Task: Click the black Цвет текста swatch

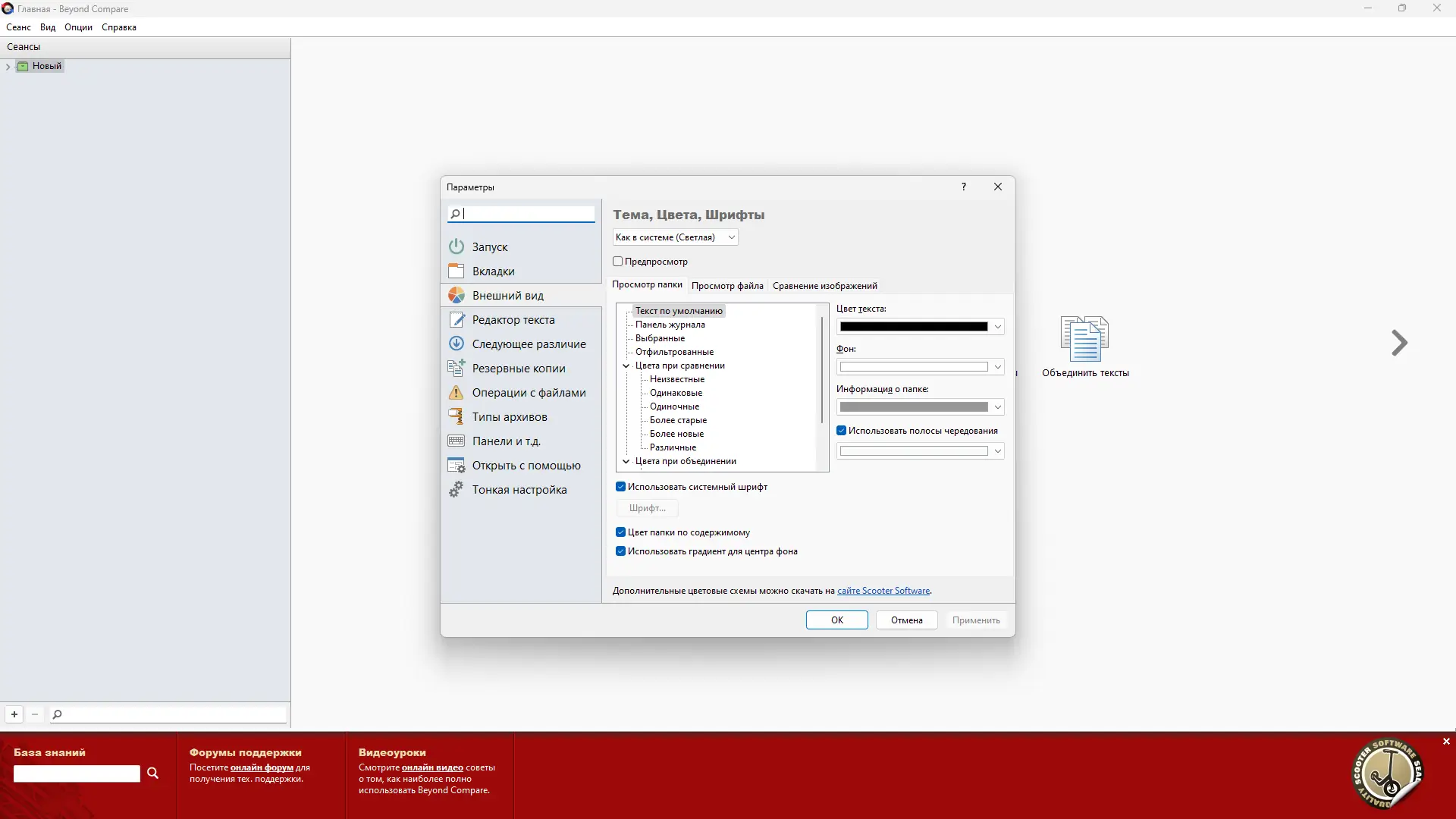Action: point(913,327)
